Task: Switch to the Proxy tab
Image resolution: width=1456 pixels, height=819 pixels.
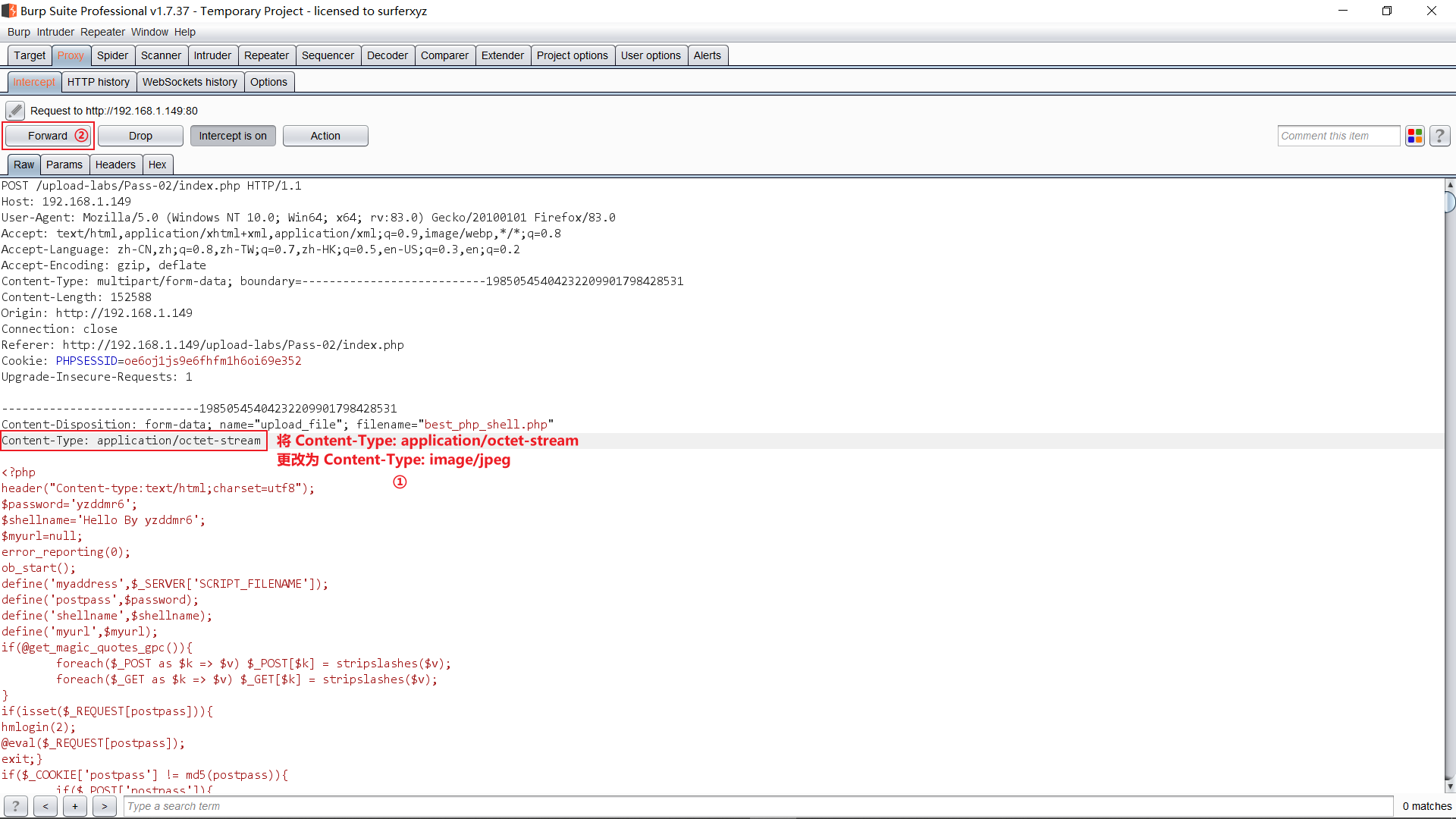Action: click(x=71, y=55)
